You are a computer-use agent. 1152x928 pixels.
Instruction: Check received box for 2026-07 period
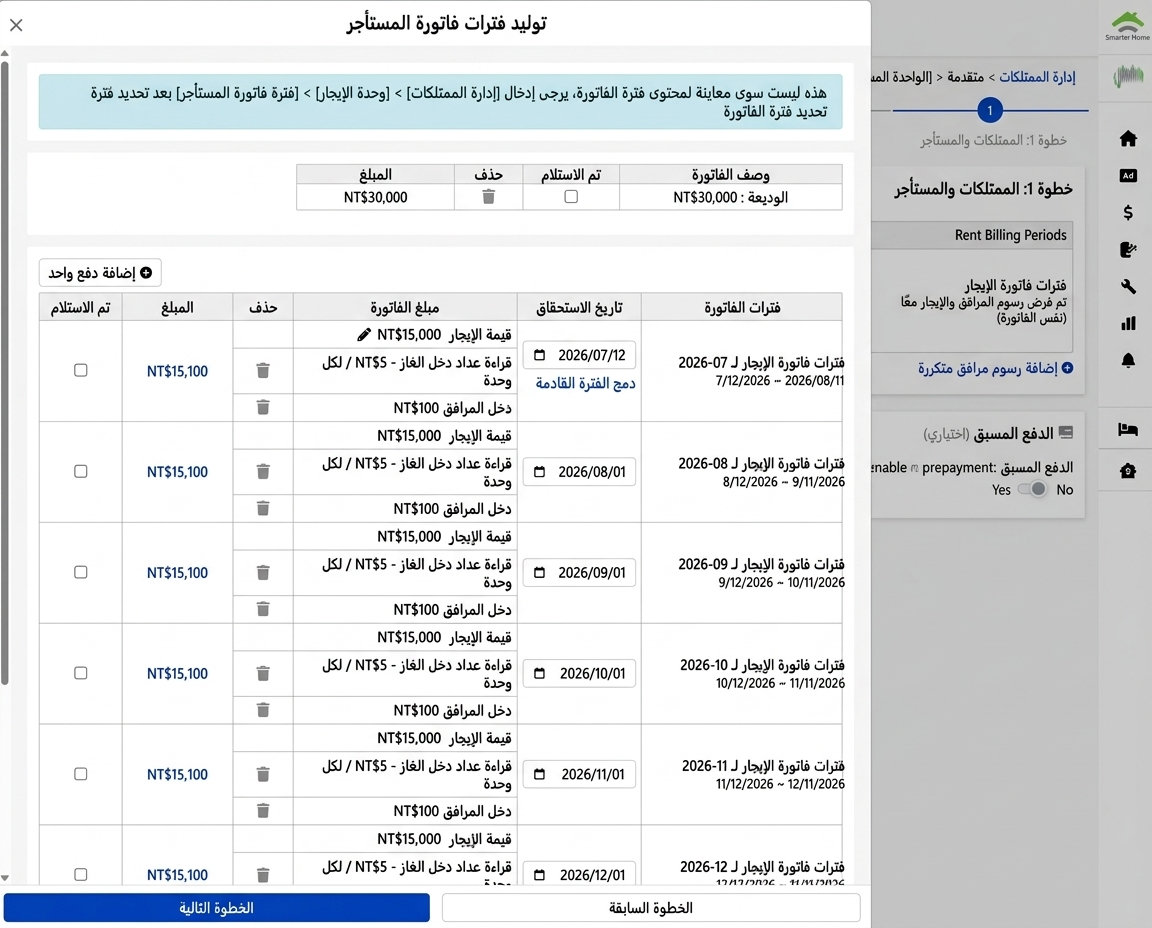click(x=81, y=370)
